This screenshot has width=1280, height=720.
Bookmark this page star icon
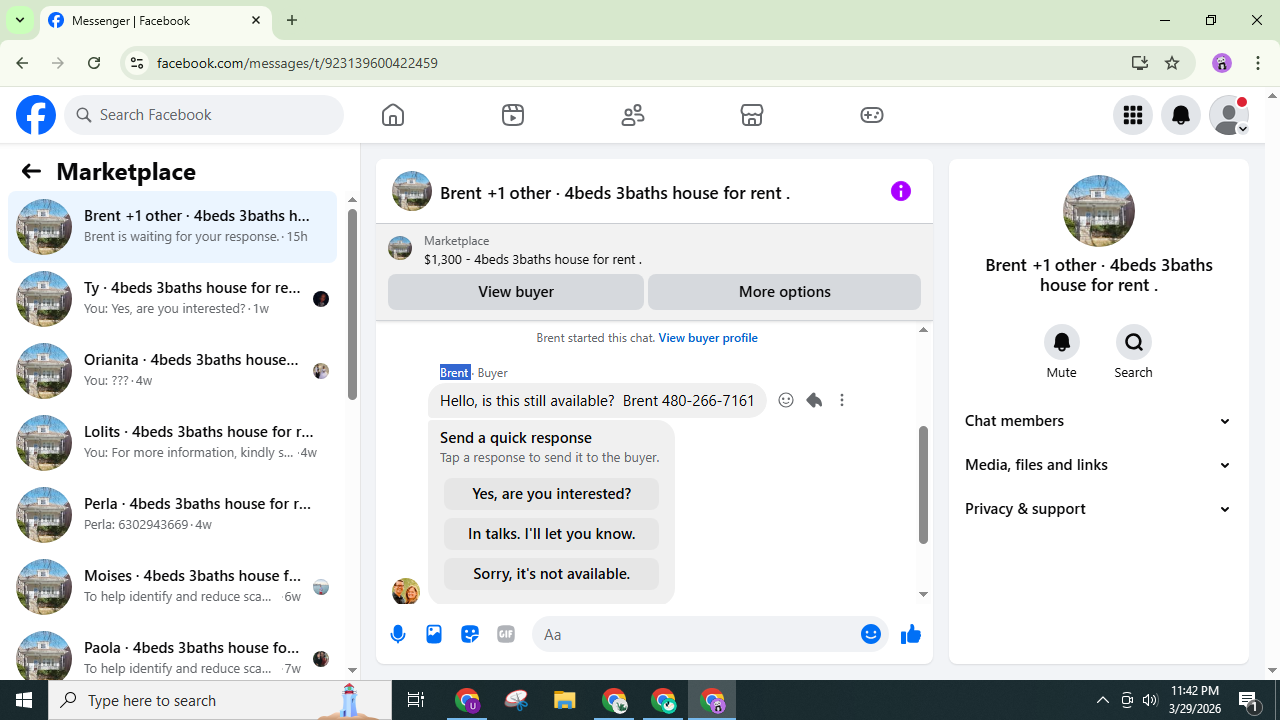coord(1172,63)
